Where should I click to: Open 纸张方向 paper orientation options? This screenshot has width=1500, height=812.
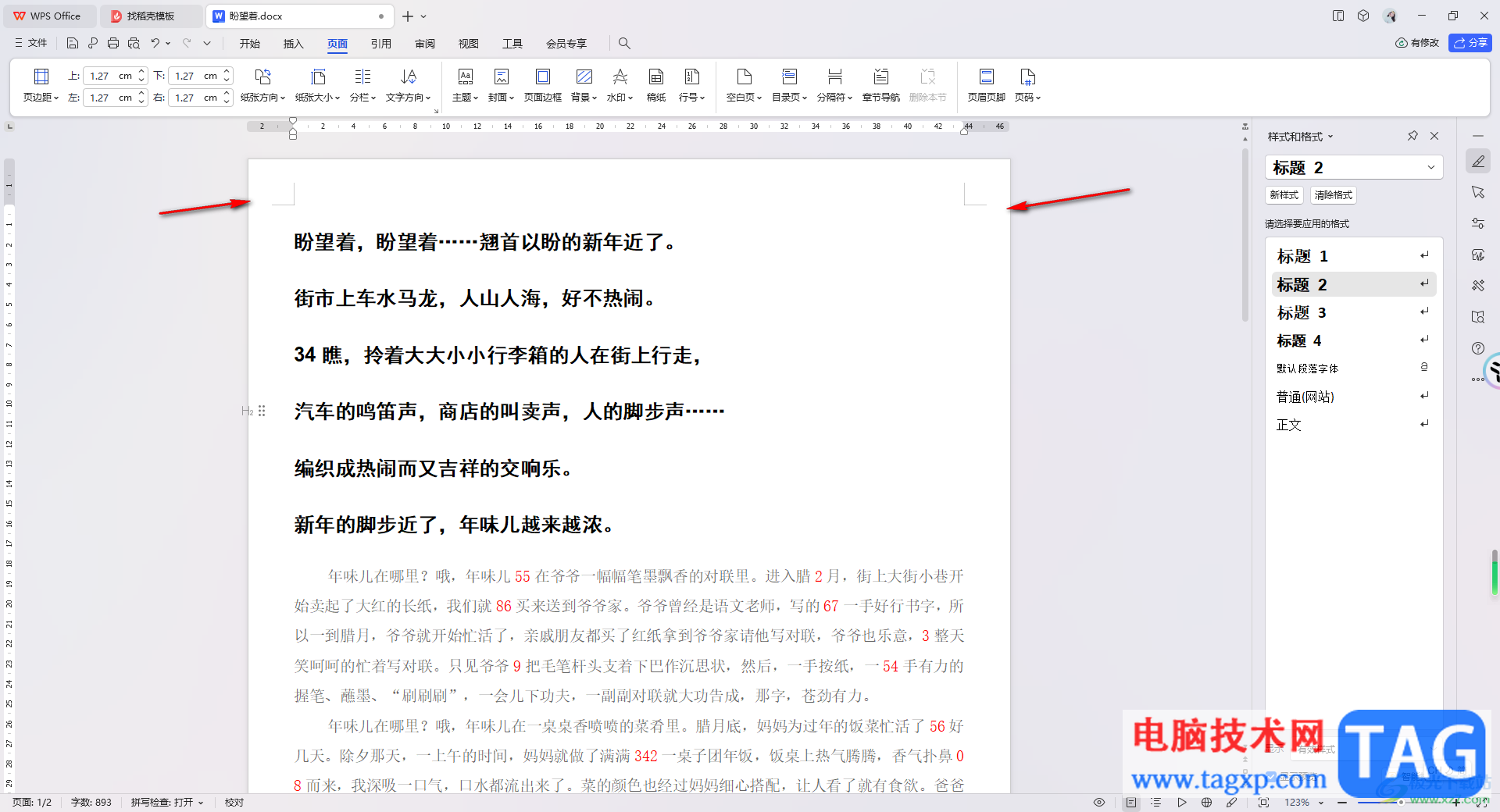[x=262, y=85]
